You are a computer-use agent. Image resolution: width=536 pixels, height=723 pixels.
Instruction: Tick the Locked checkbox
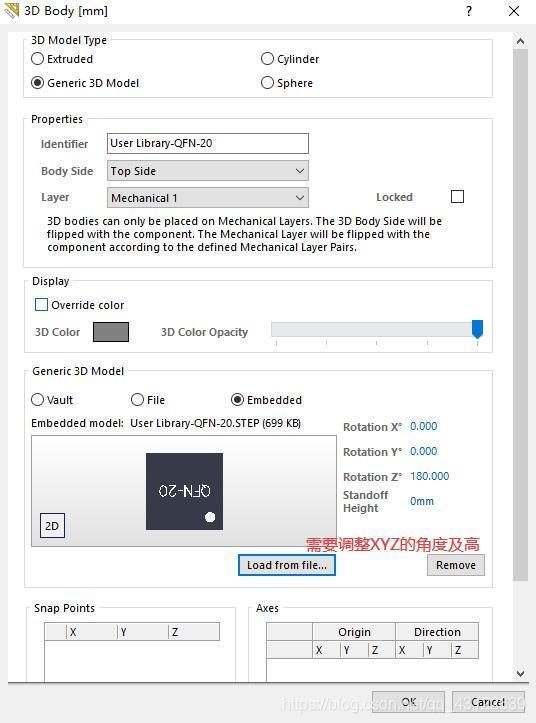coord(457,197)
